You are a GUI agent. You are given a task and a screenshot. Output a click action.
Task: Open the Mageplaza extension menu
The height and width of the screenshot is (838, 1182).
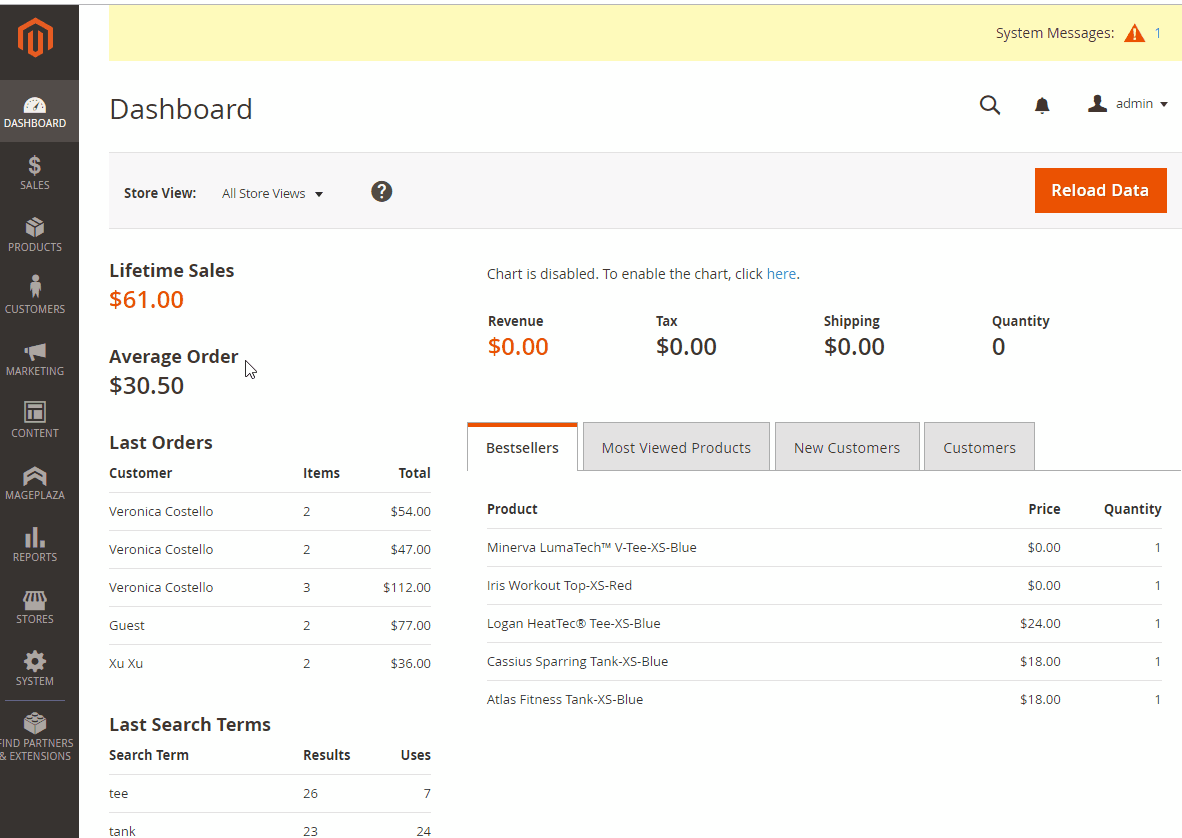coord(35,482)
